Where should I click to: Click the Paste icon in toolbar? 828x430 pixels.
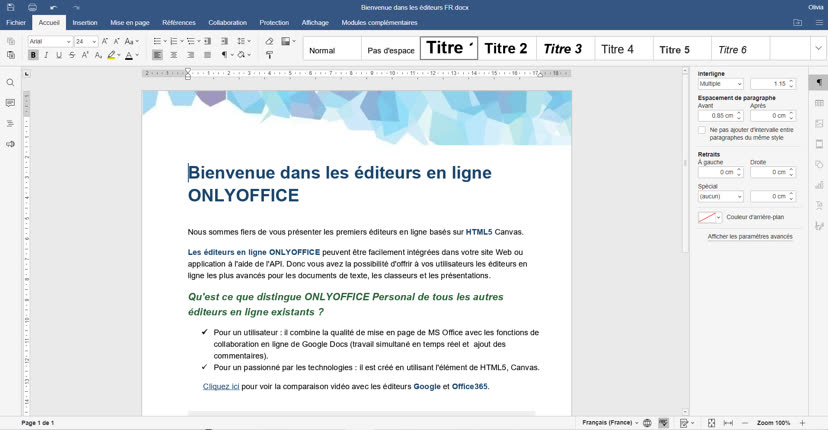point(11,54)
